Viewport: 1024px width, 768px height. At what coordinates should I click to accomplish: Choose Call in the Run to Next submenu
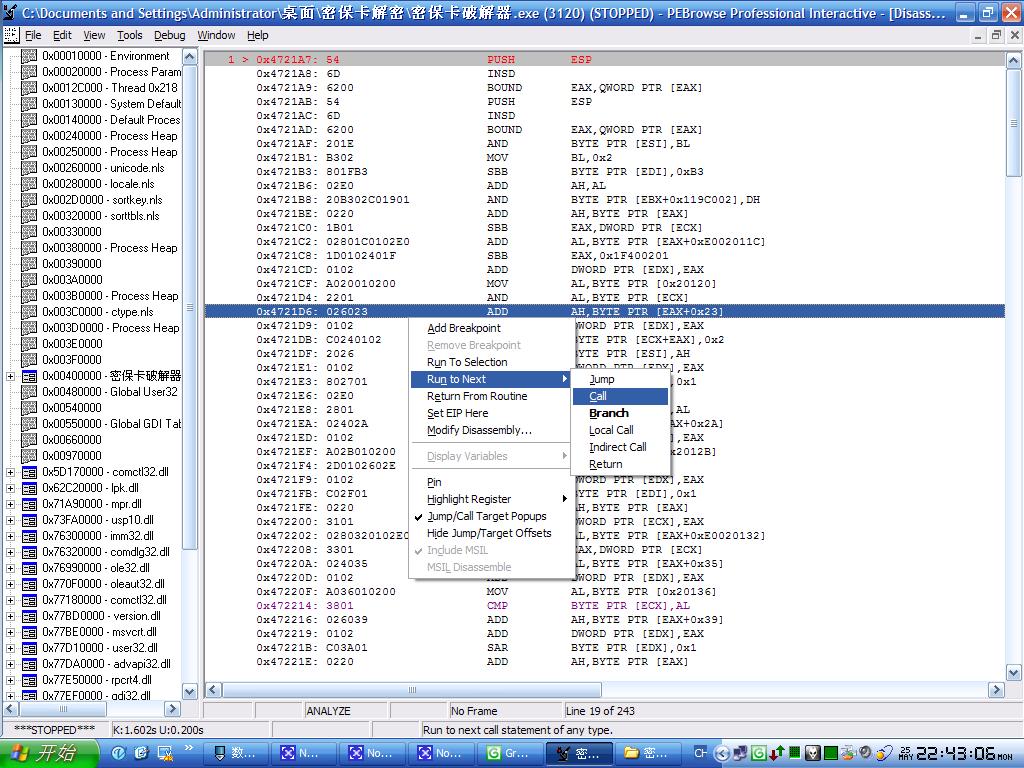pyautogui.click(x=620, y=396)
